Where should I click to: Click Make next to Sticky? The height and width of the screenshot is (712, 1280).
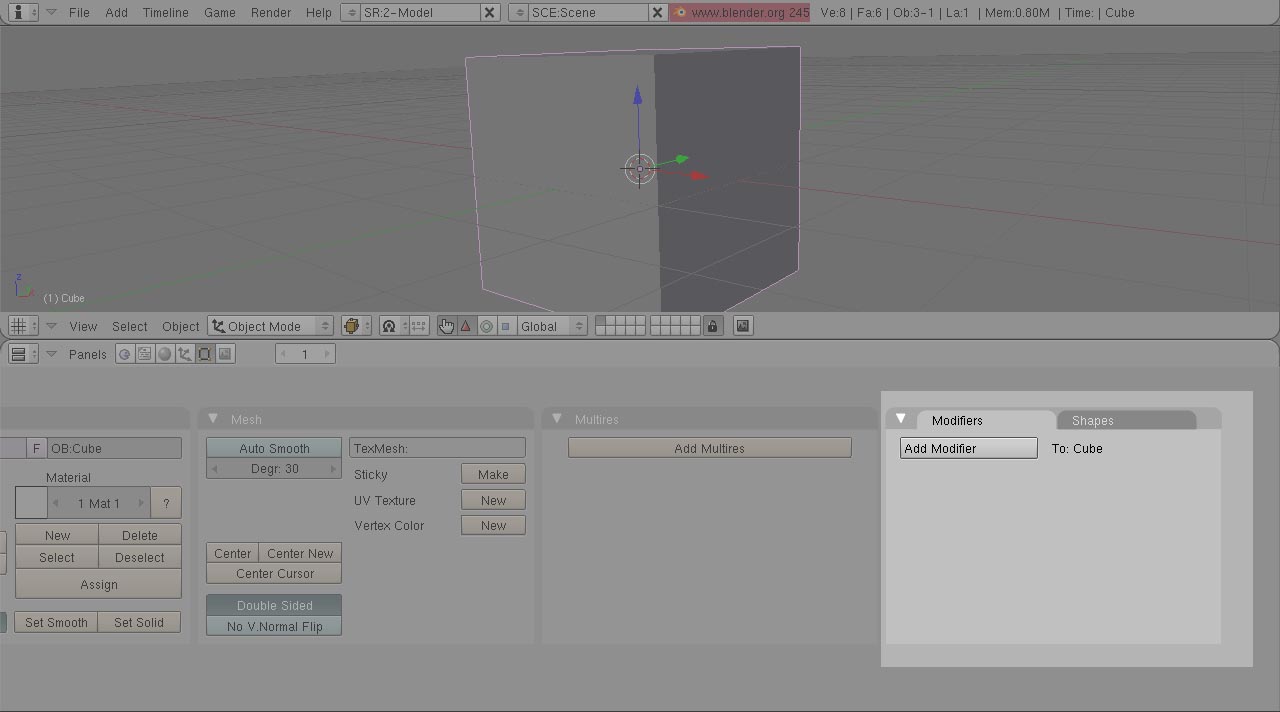493,474
